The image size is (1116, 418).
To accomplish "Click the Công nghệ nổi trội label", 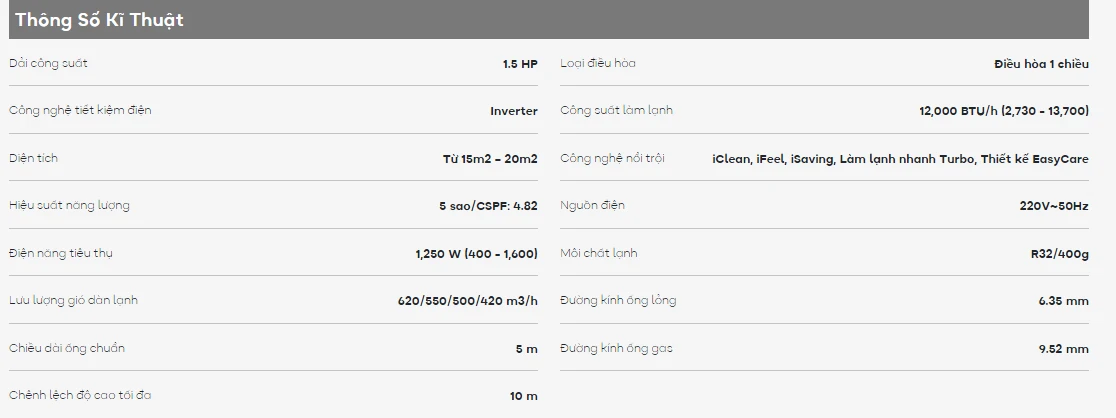I will [612, 158].
